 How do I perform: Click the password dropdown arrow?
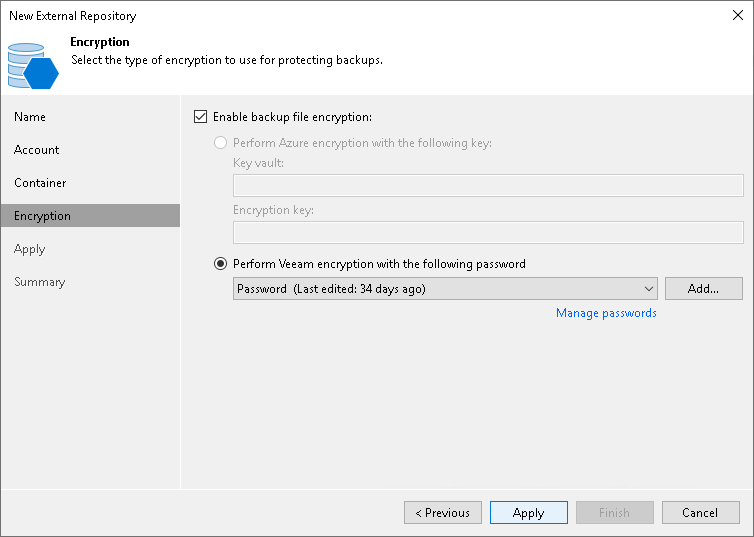(649, 289)
